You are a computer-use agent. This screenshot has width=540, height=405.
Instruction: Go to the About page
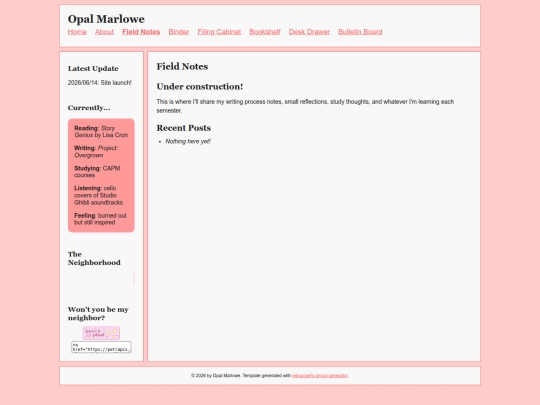coord(104,32)
